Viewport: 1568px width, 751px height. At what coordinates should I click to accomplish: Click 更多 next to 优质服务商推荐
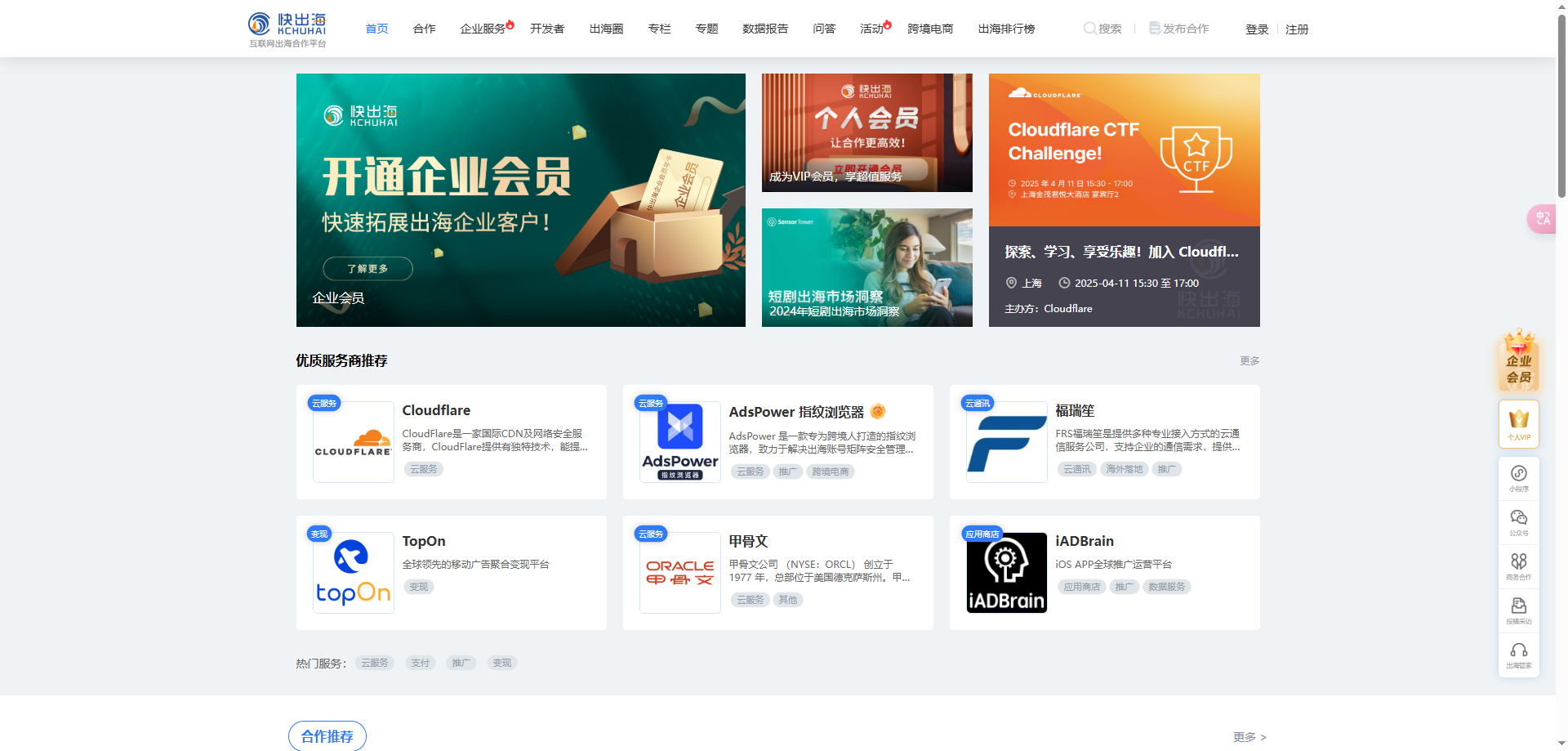click(x=1249, y=360)
